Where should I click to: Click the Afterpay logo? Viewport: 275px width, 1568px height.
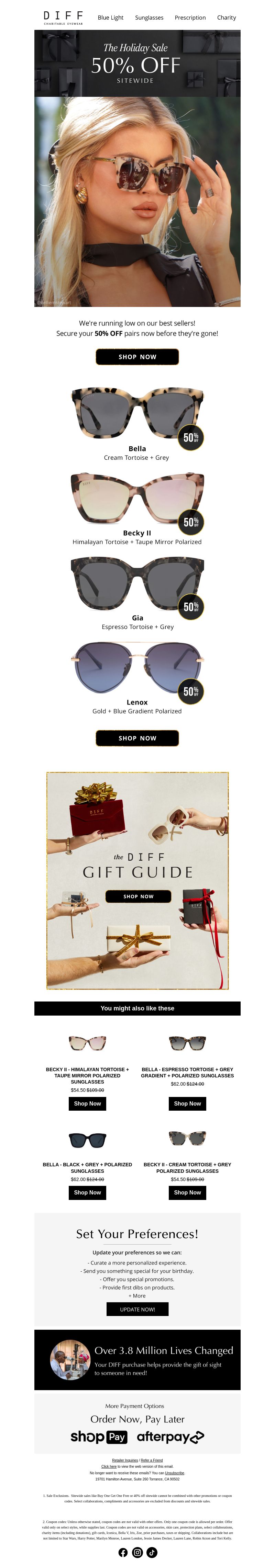(x=171, y=1437)
